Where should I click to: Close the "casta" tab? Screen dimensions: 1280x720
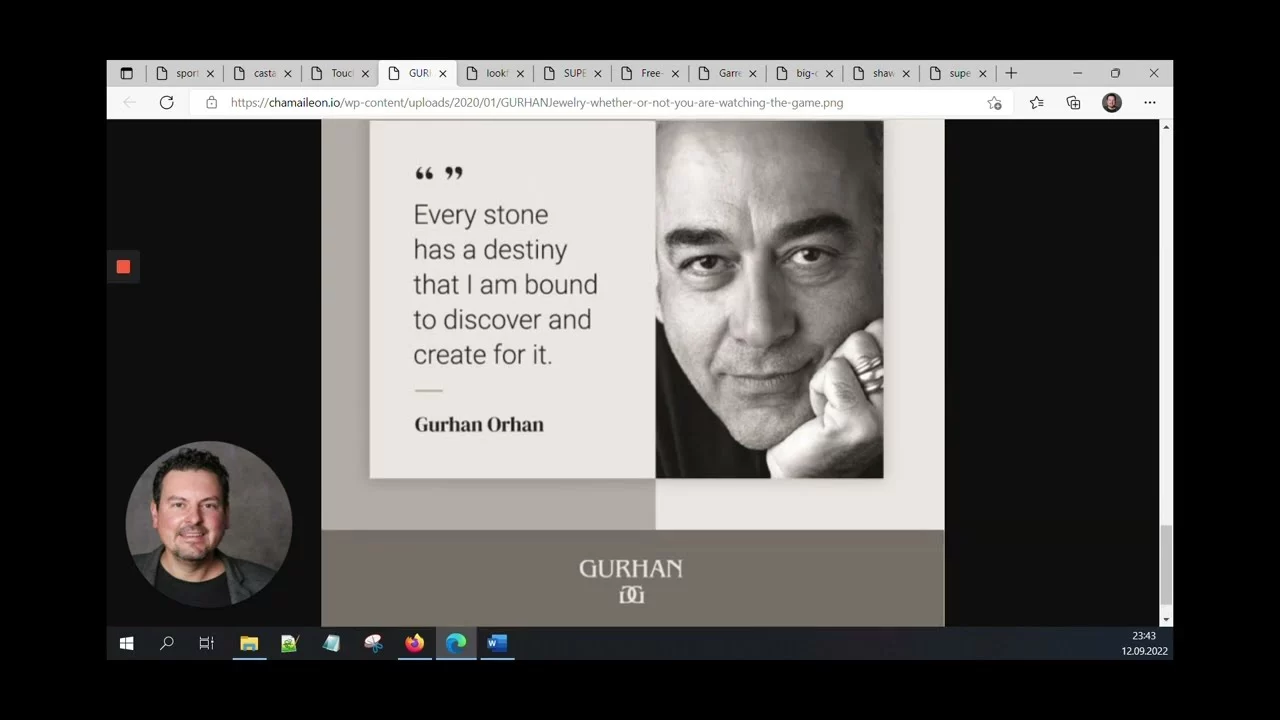(288, 73)
